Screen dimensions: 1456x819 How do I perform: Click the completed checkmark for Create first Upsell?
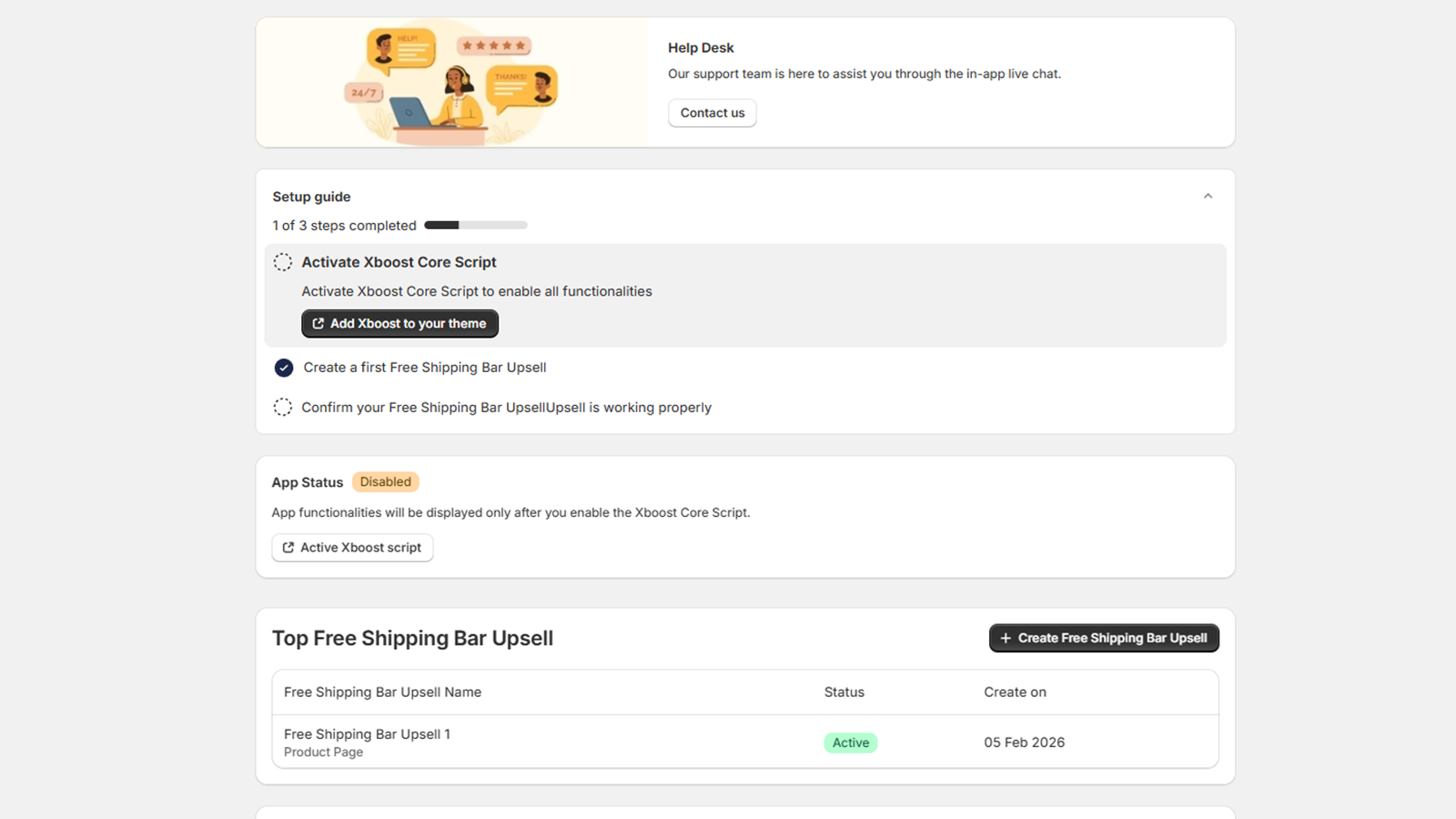[284, 368]
